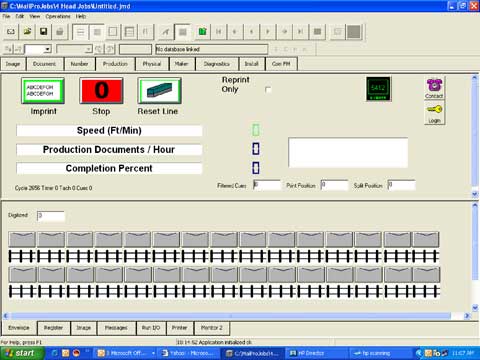Click the Digitized input field

click(x=51, y=216)
